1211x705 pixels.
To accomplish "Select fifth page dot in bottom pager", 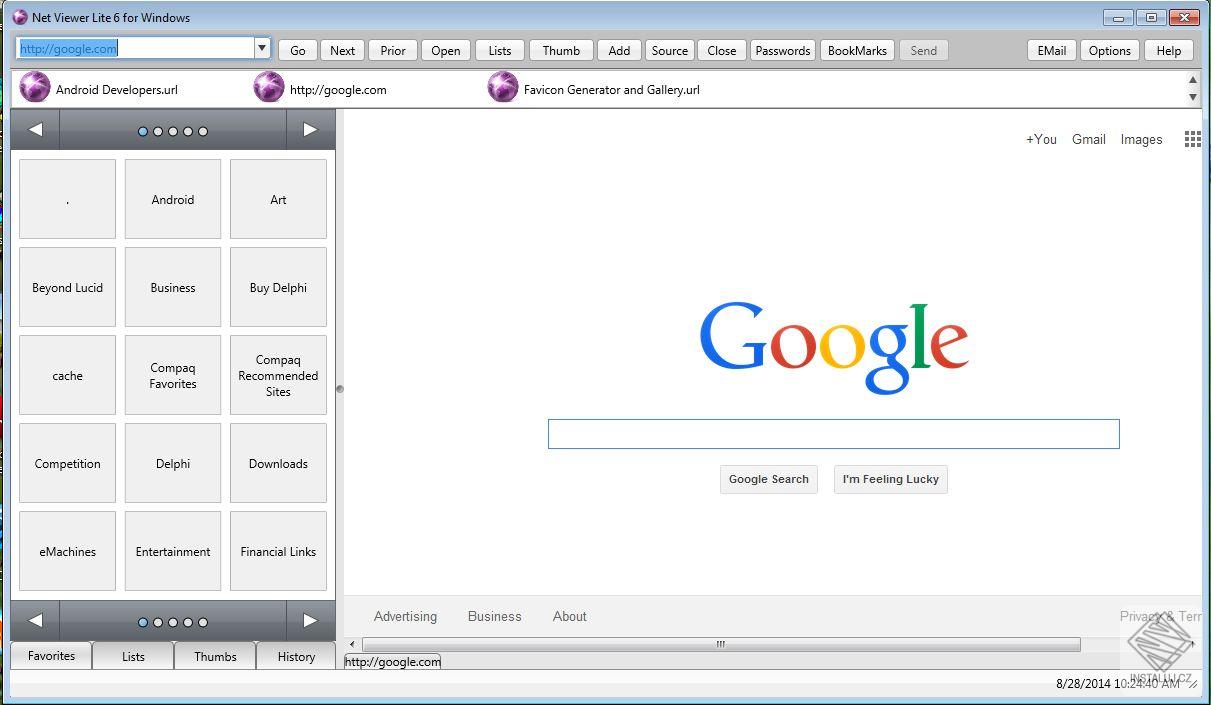I will (203, 622).
